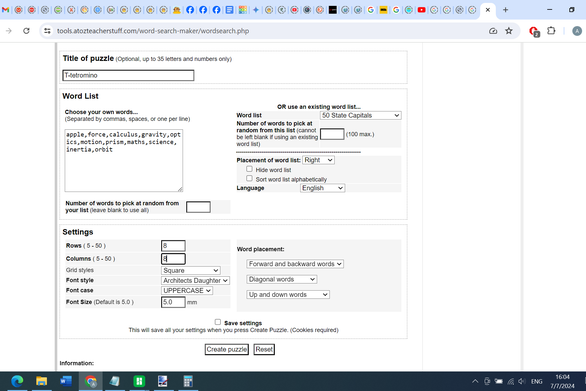This screenshot has width=586, height=391.
Task: Switch to the yellow icon tab
Action: click(x=383, y=10)
